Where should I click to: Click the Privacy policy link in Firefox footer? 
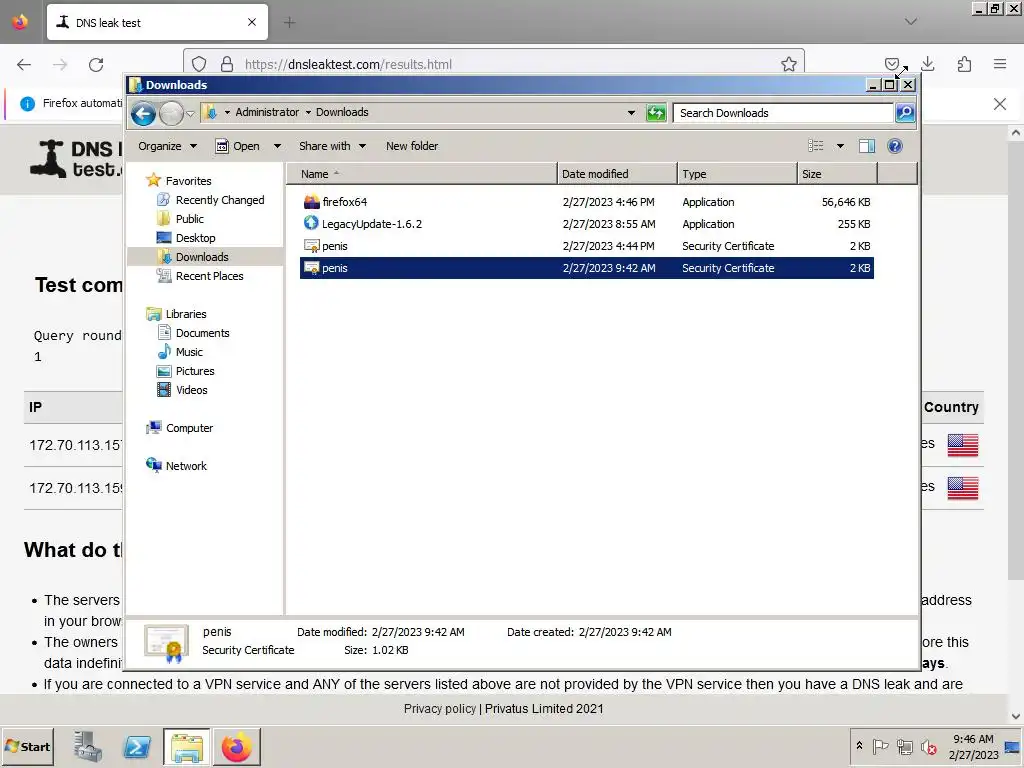pos(440,709)
